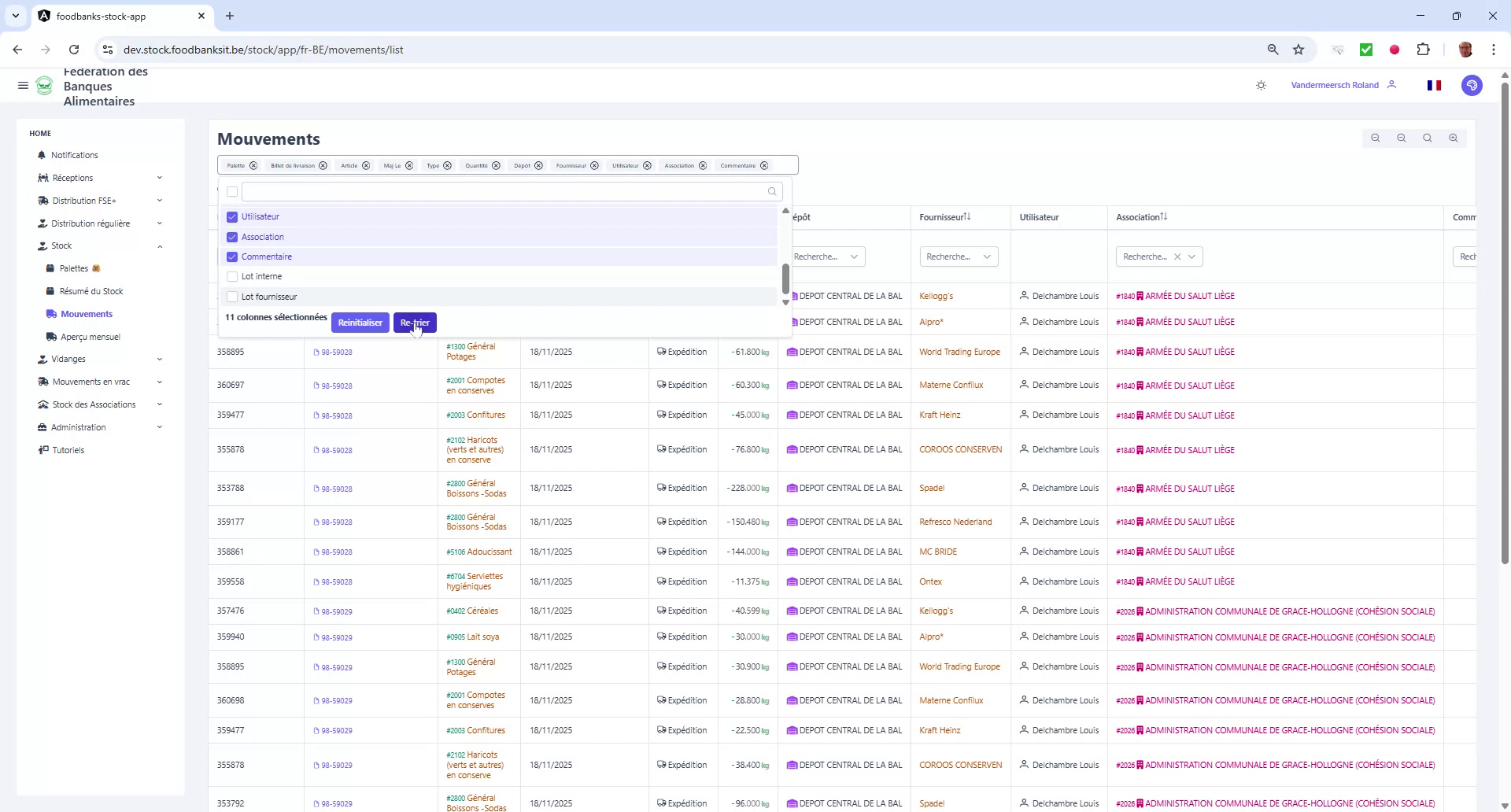Click the palette theme icon in the header
Viewport: 1511px width, 812px height.
(x=1472, y=85)
